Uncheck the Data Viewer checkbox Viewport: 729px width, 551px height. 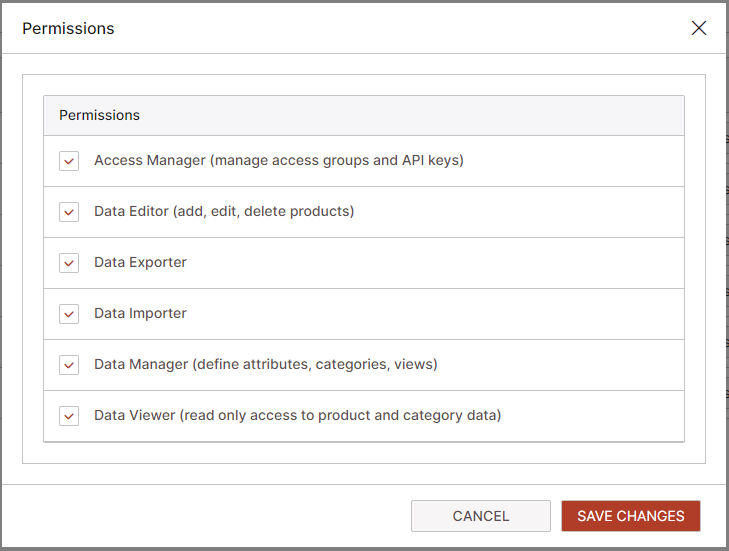pyautogui.click(x=69, y=416)
